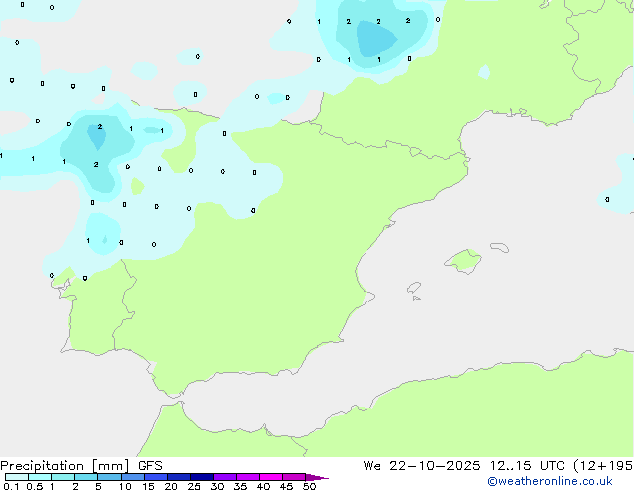Select the '40' legend scale label
This screenshot has width=634, height=490.
[x=263, y=486]
